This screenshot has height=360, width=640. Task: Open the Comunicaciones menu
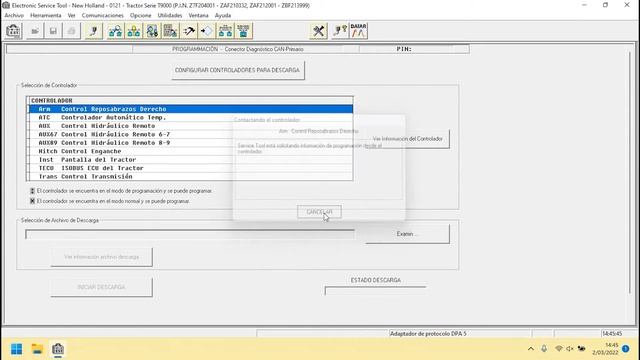(102, 16)
